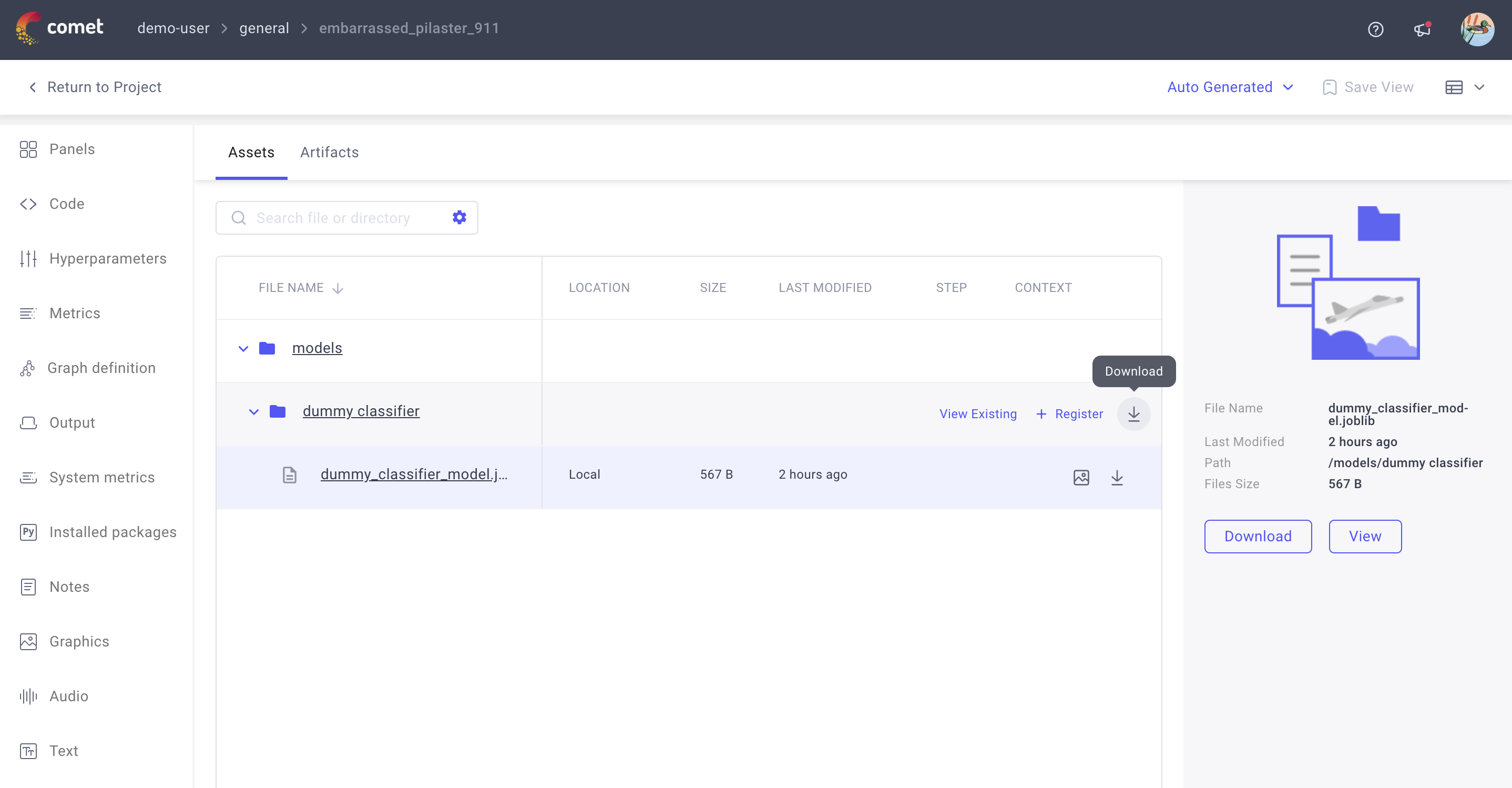Click the Download button in details panel
This screenshot has width=1512, height=788.
(1257, 536)
